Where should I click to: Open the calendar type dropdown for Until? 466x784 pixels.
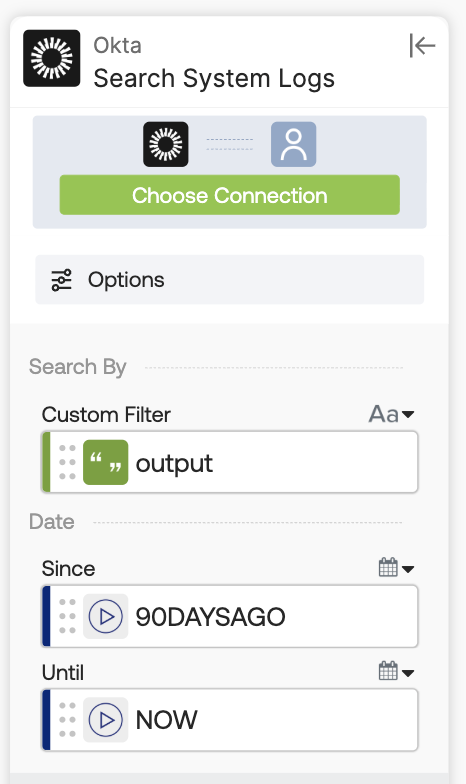396,672
